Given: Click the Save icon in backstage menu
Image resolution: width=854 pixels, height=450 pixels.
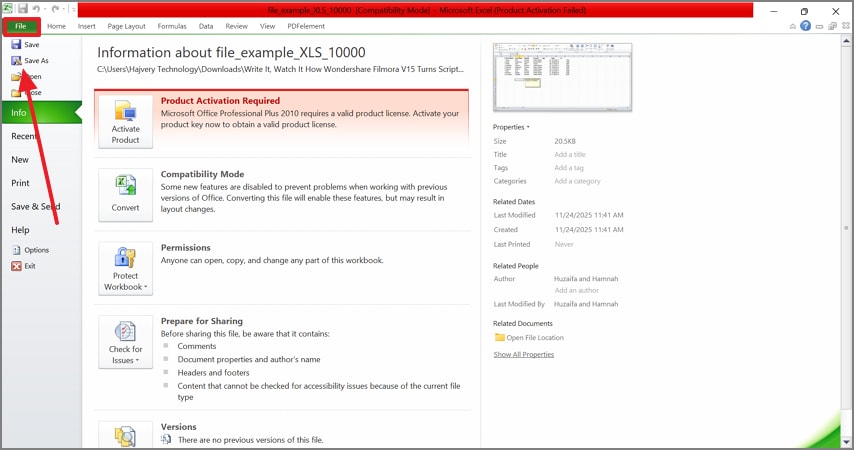Looking at the screenshot, I should pyautogui.click(x=16, y=45).
